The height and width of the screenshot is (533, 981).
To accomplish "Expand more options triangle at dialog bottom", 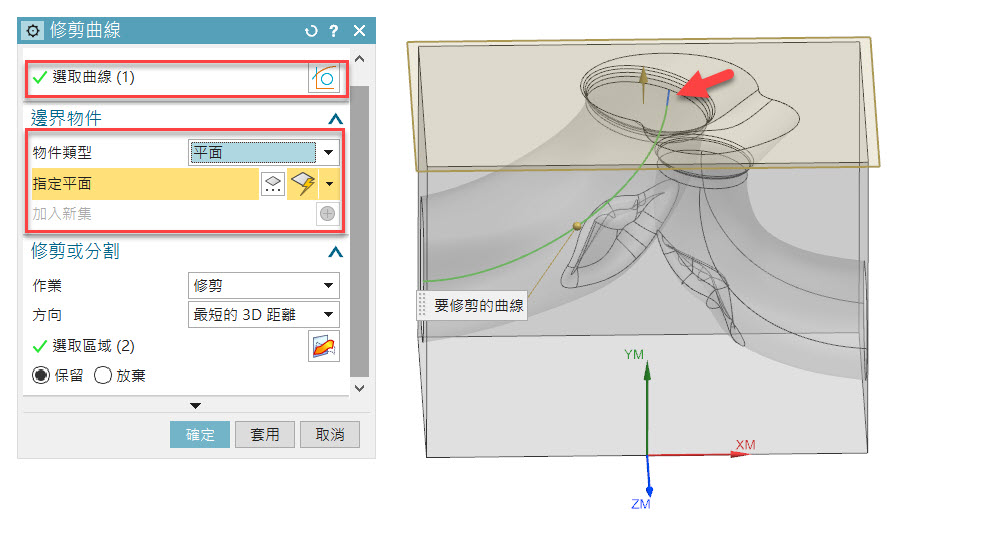I will tap(195, 405).
